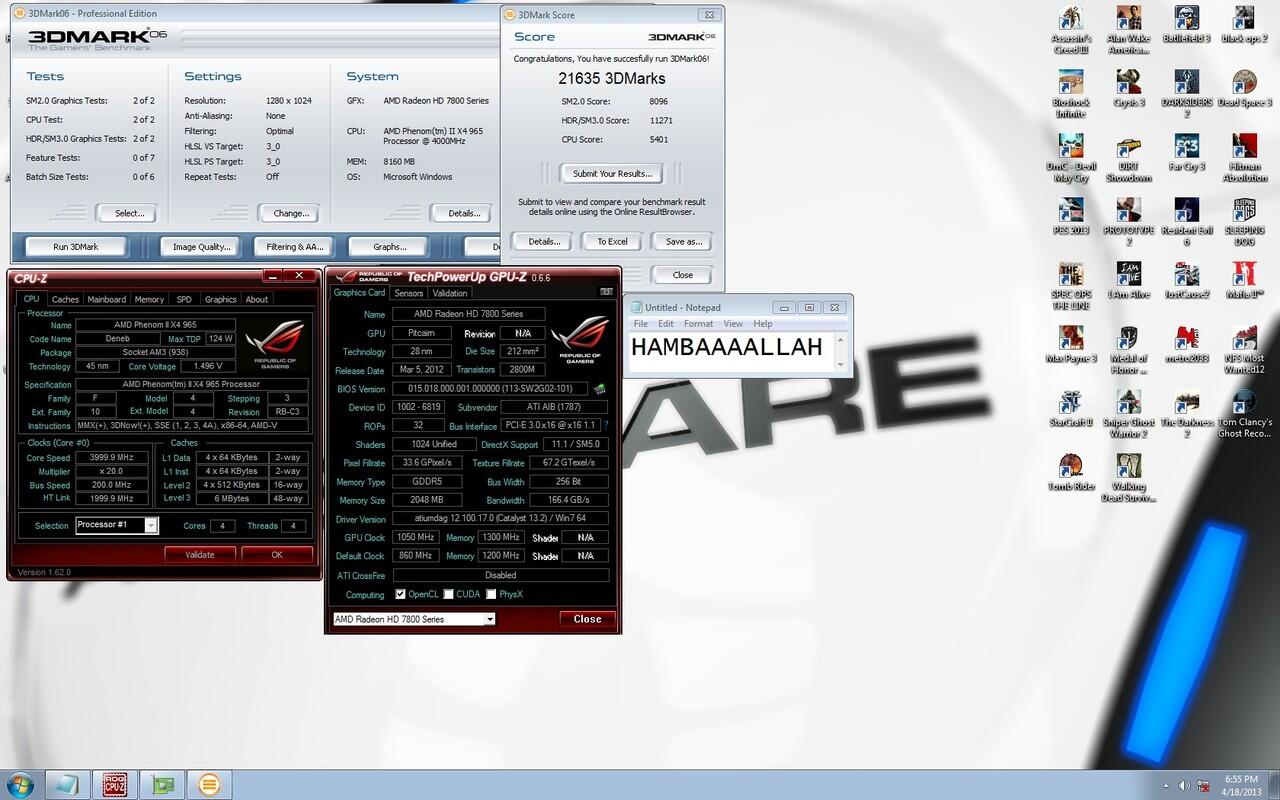Click the GPU-Z screenshot camera icon
The height and width of the screenshot is (800, 1280).
click(606, 292)
